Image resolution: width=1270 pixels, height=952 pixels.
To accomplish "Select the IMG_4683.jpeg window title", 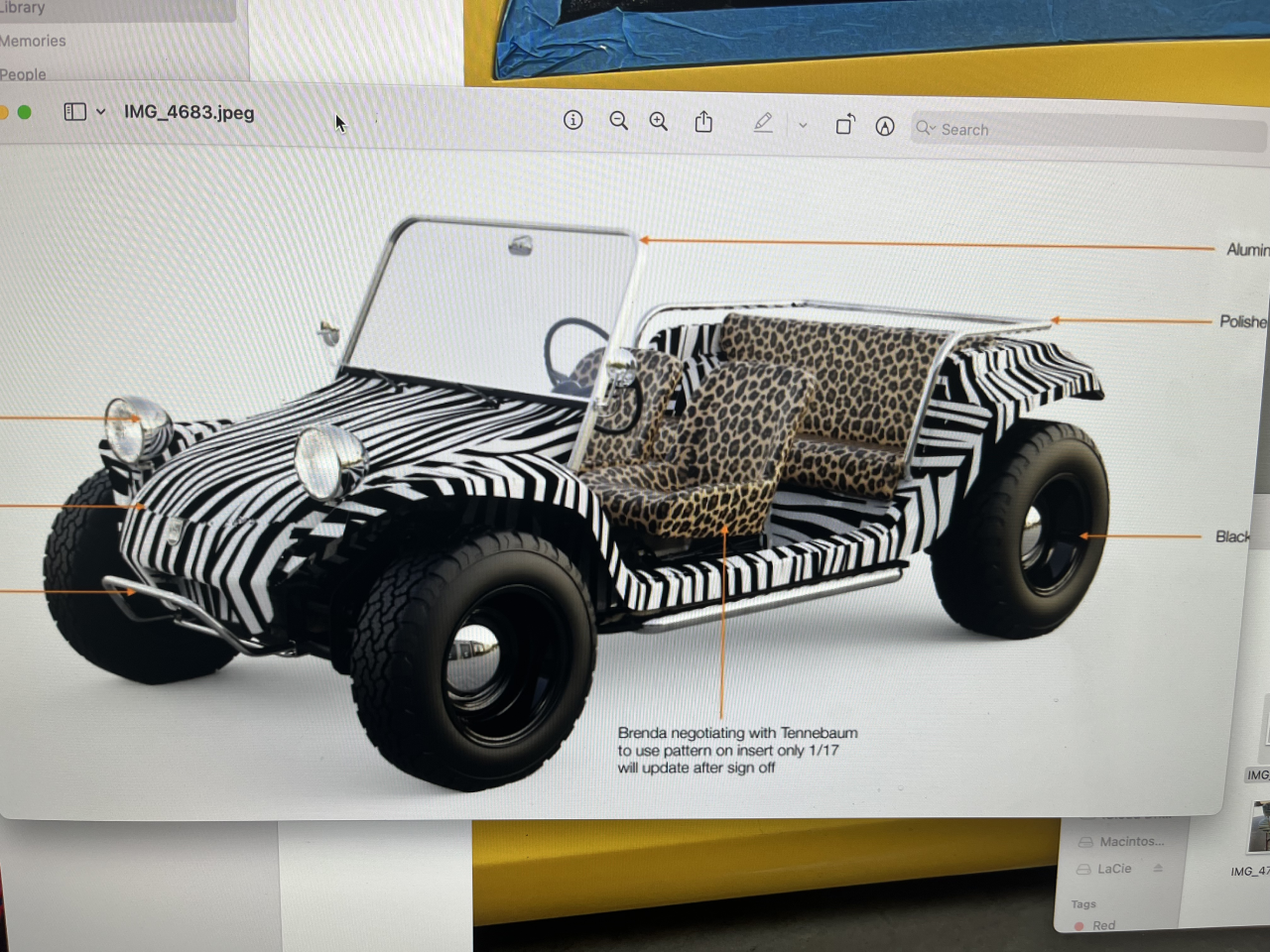I will [x=189, y=112].
